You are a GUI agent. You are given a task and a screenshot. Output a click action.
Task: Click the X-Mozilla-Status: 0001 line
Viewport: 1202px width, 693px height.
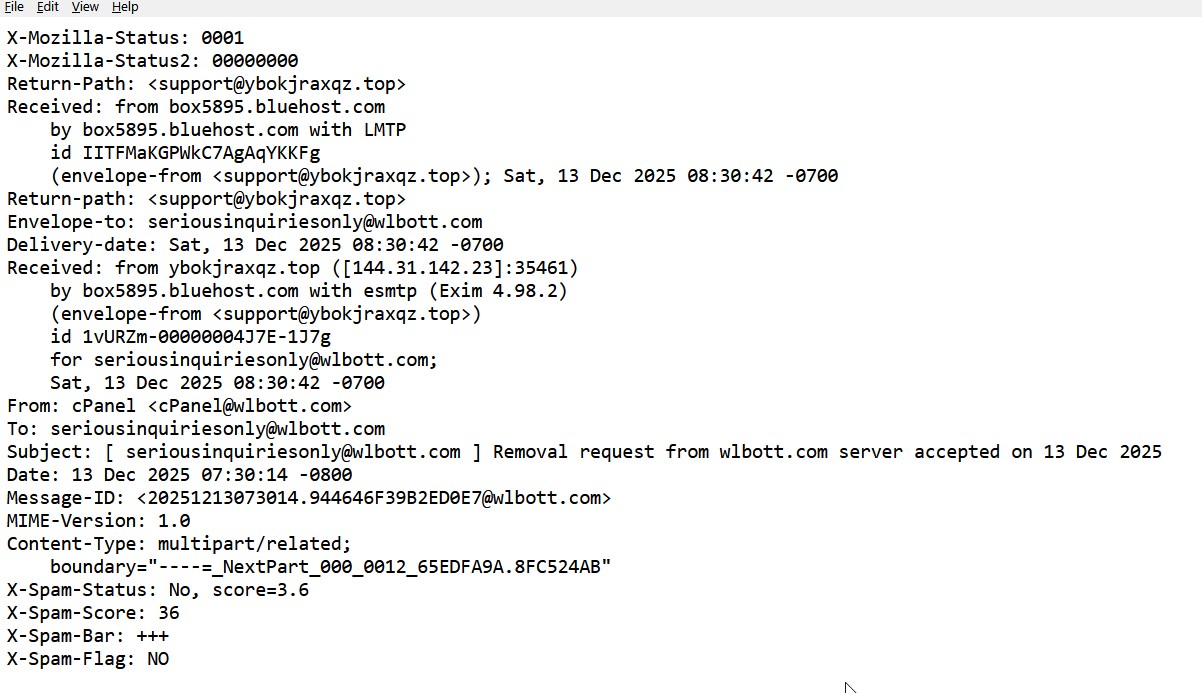[125, 38]
